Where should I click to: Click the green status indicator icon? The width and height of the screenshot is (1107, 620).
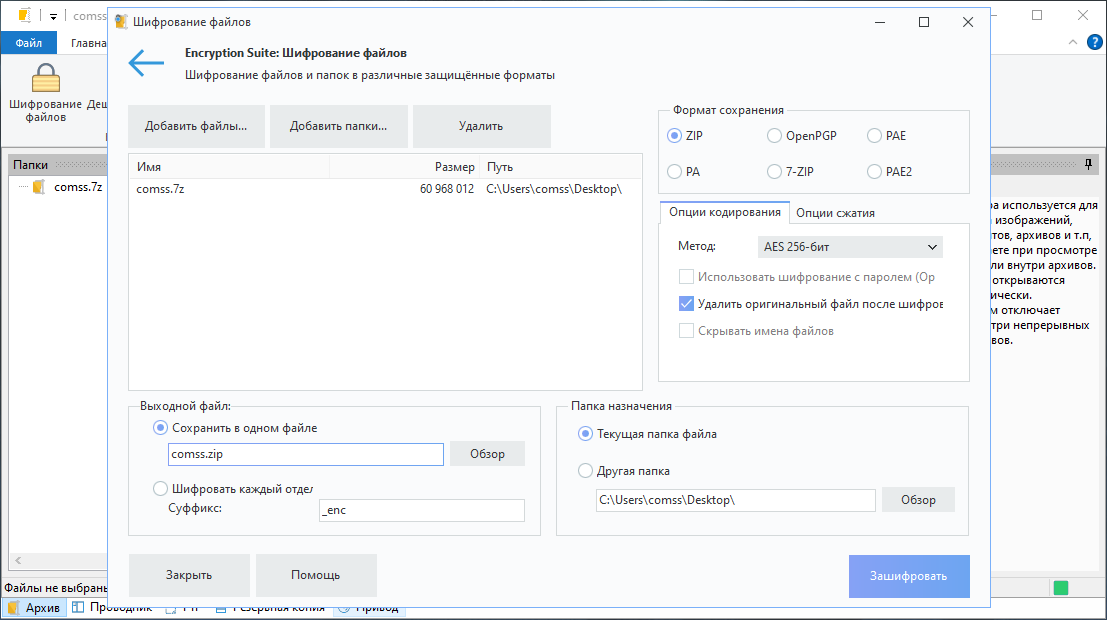[x=1060, y=588]
